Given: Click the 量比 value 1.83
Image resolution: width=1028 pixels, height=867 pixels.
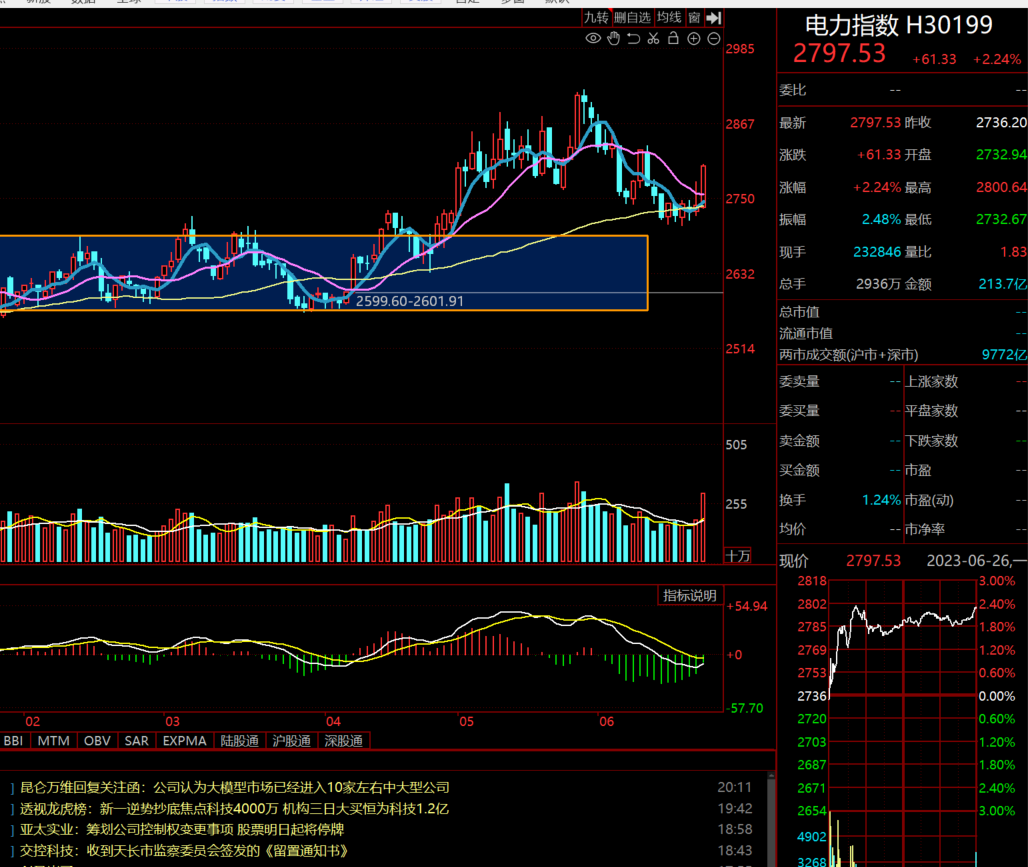Looking at the screenshot, I should tap(1014, 252).
